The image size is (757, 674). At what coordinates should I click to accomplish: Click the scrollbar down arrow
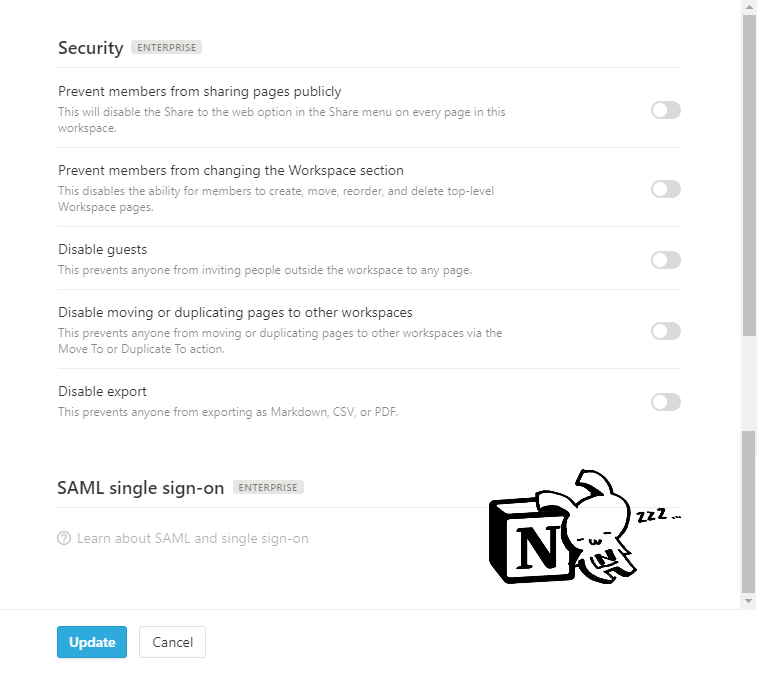749,601
